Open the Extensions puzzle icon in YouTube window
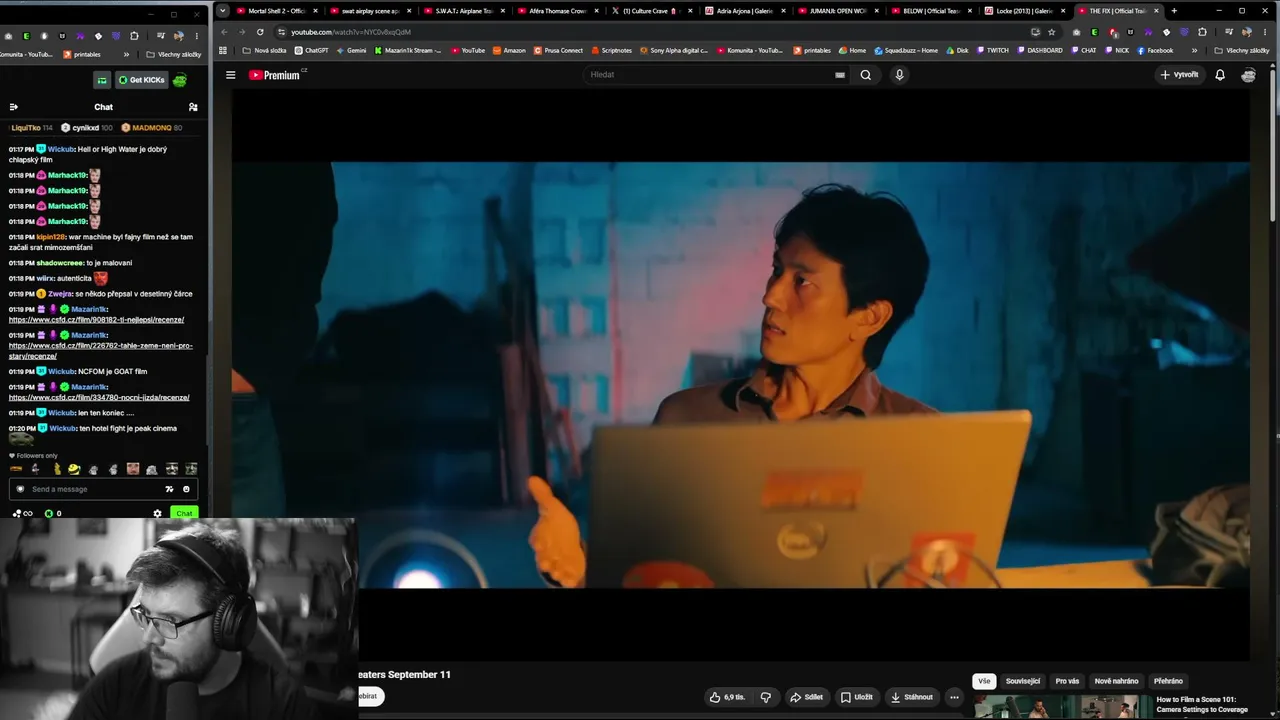Viewport: 1280px width, 720px height. coord(1202,32)
